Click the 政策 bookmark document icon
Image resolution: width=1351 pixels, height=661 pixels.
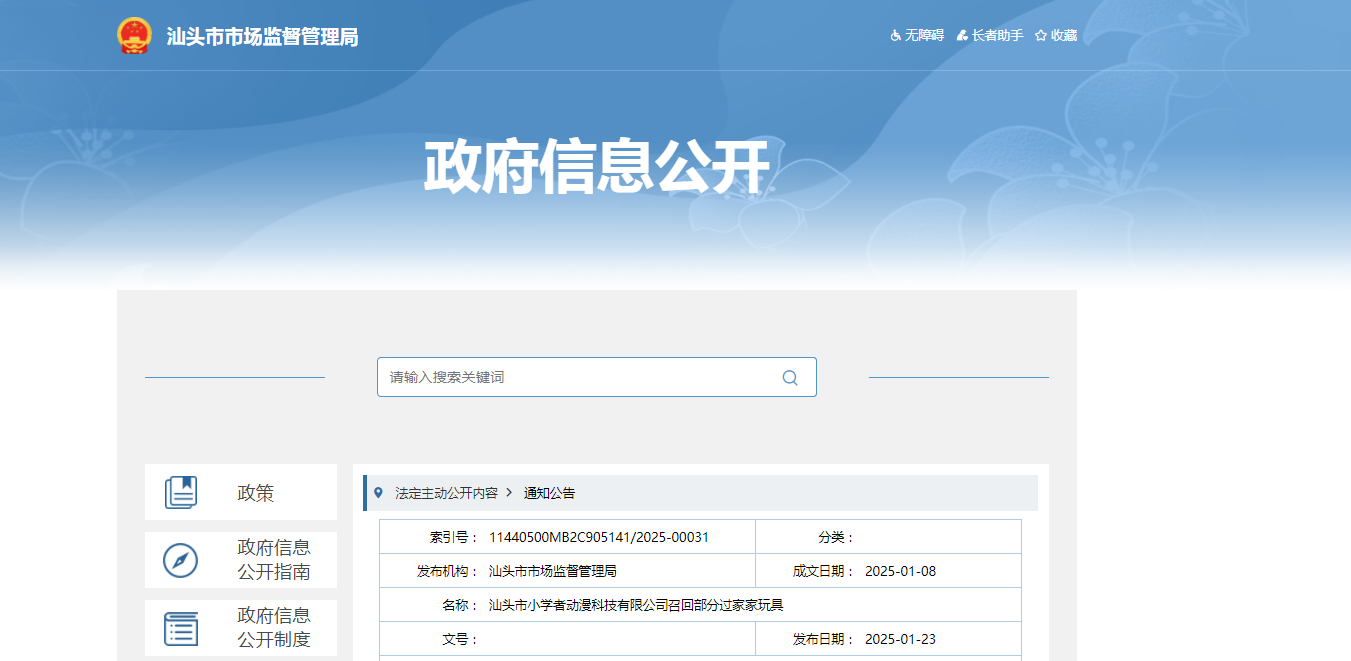pos(181,492)
